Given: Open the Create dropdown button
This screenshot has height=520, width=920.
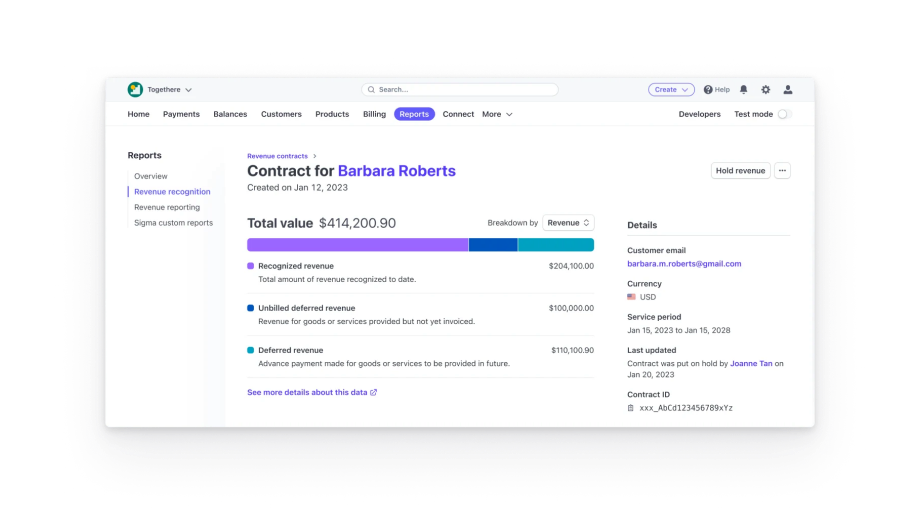Looking at the screenshot, I should point(671,90).
